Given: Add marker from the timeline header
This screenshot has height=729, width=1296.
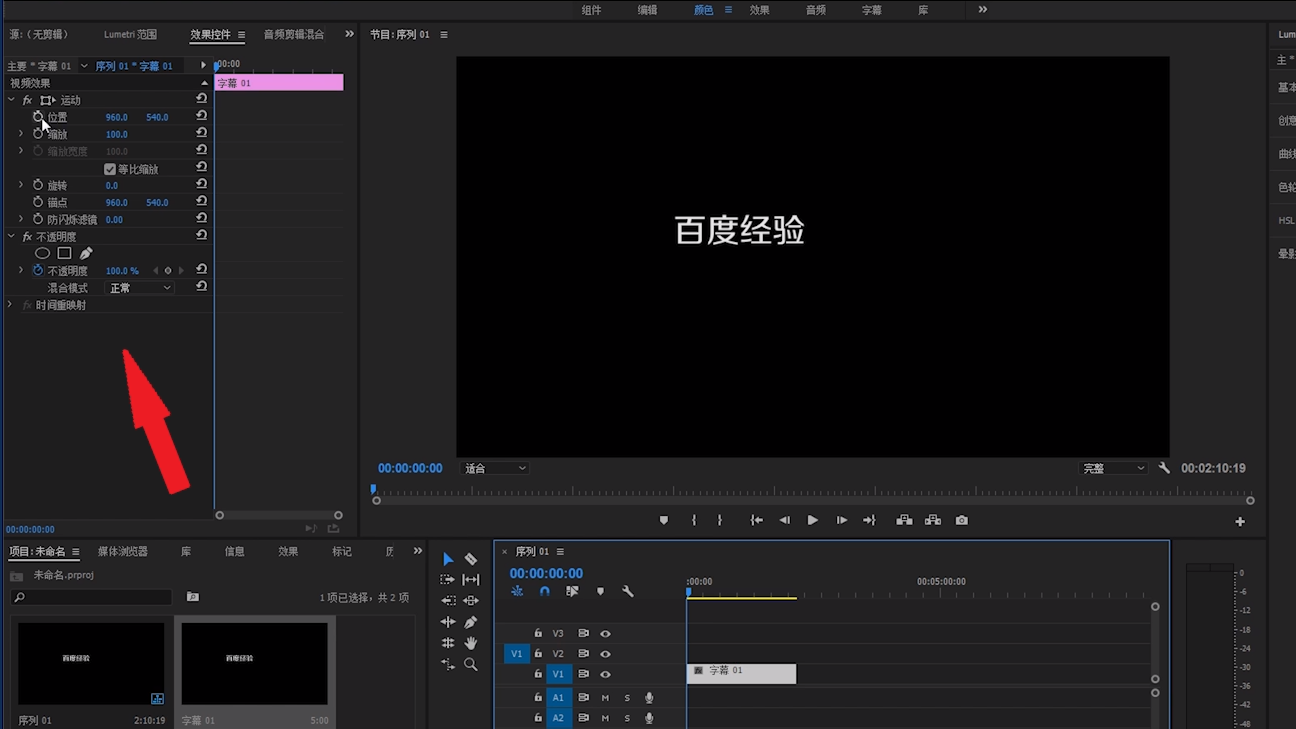Looking at the screenshot, I should (600, 591).
